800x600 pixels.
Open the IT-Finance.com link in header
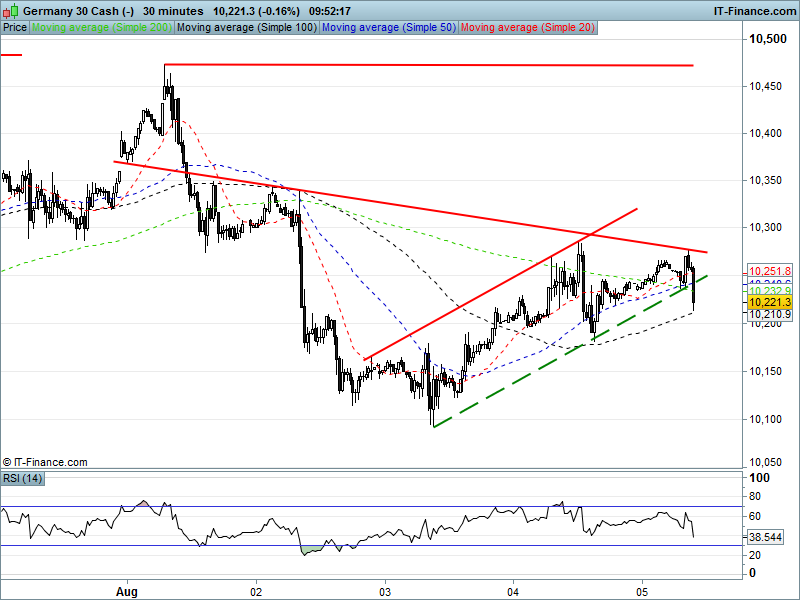[x=755, y=11]
